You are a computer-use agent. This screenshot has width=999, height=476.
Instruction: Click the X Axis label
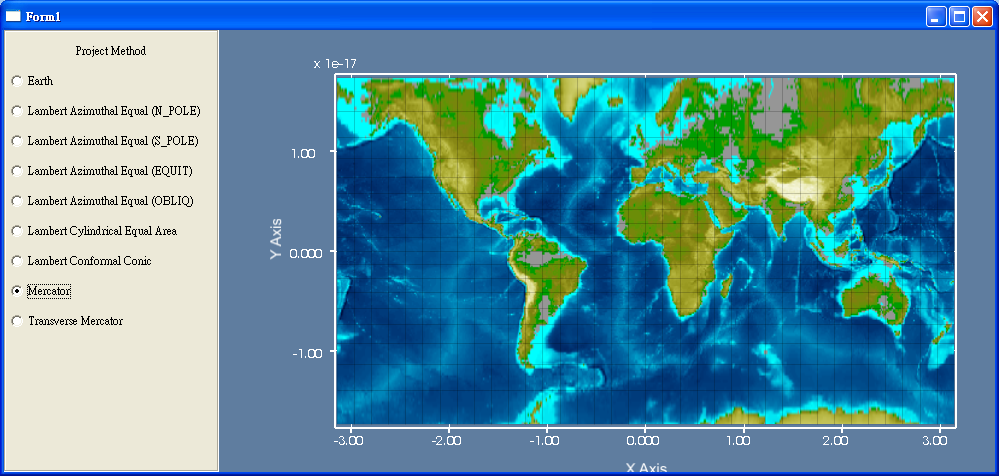pos(646,469)
